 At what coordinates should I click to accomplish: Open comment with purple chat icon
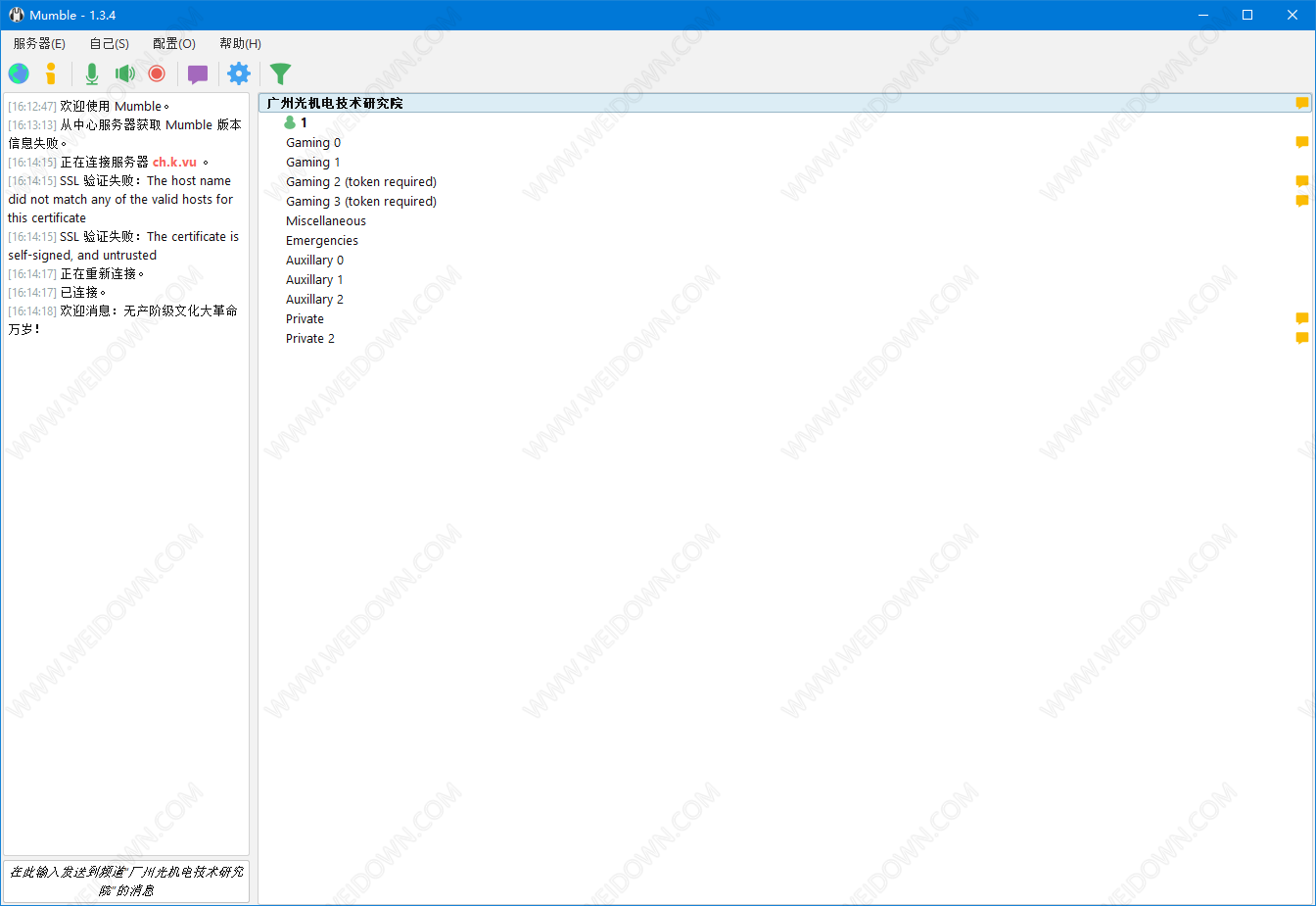198,74
